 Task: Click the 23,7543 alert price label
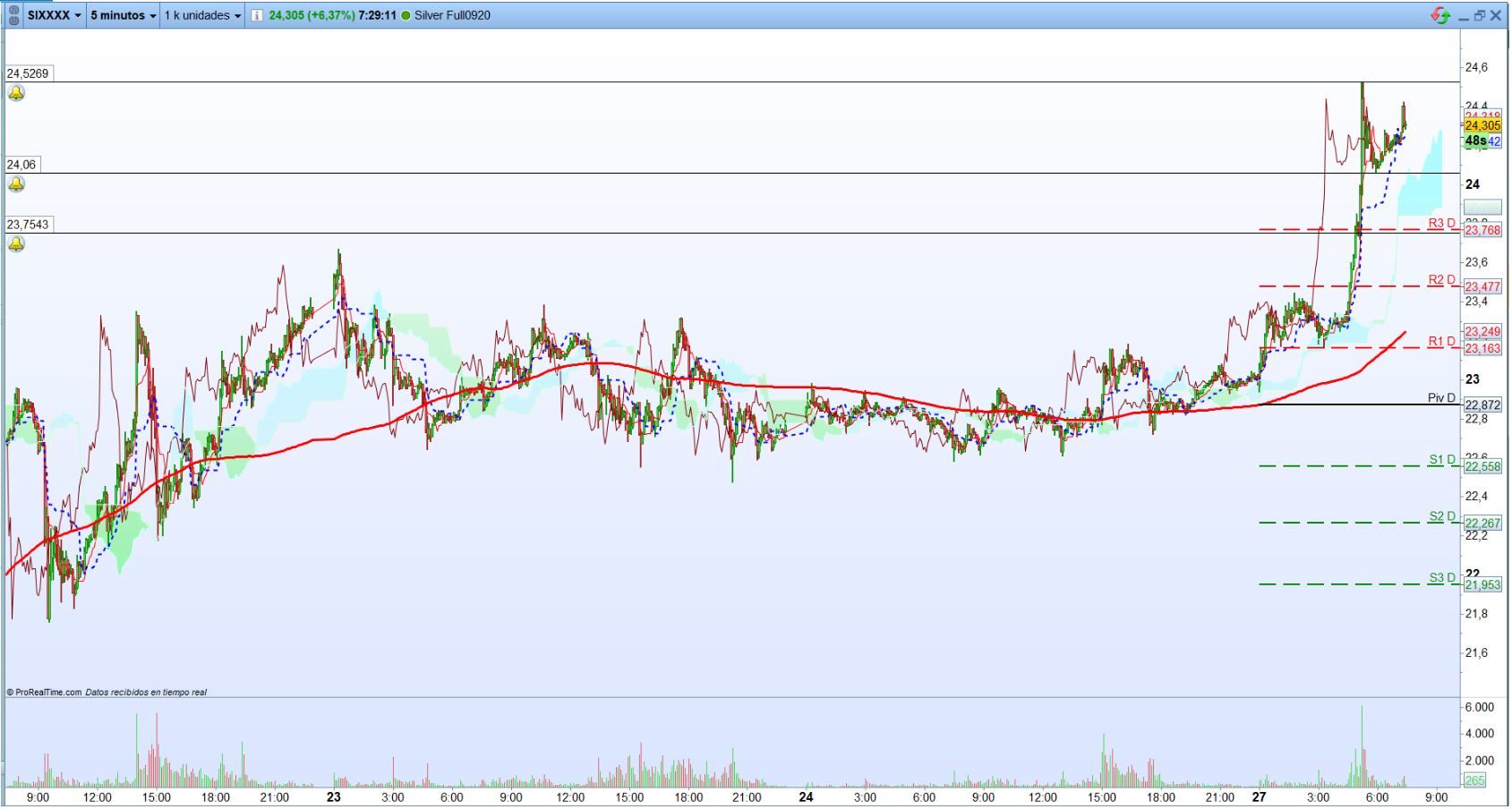pos(28,225)
